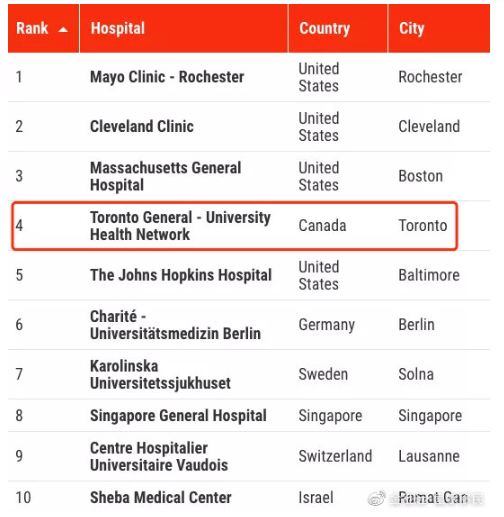
Task: Open Mayo Clinic - Rochester entry
Action: (167, 77)
